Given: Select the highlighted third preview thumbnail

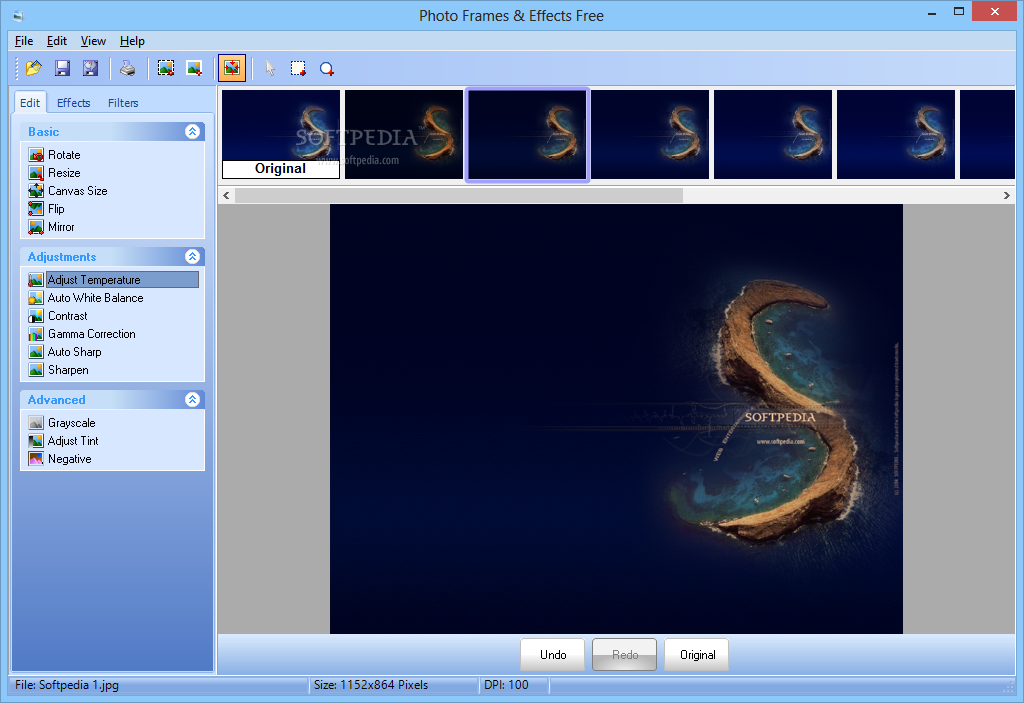Looking at the screenshot, I should (x=527, y=134).
